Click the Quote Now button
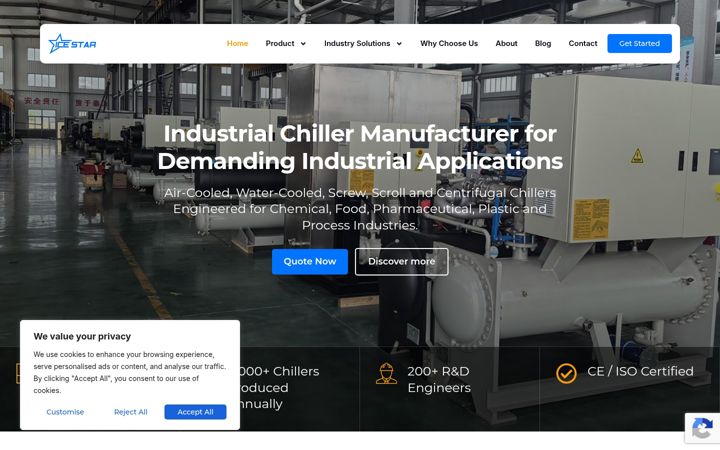The height and width of the screenshot is (450, 720). [309, 262]
